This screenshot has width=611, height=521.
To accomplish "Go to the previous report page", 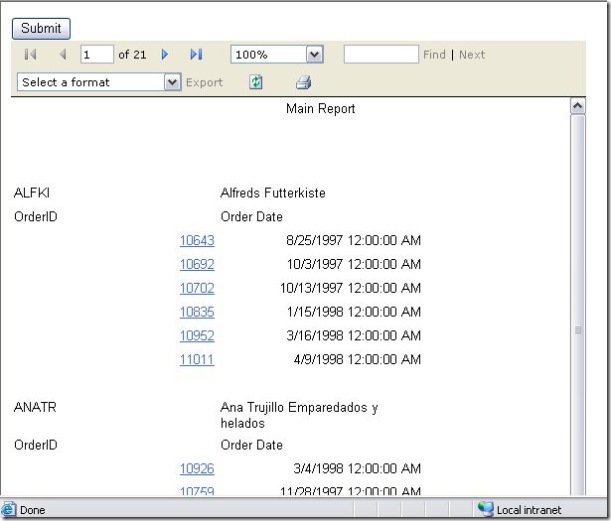I will tap(63, 54).
